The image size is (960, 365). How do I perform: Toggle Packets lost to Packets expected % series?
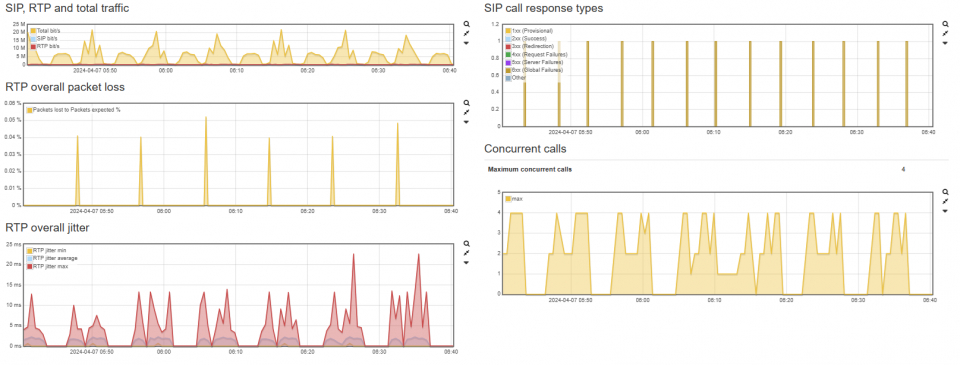(73, 110)
